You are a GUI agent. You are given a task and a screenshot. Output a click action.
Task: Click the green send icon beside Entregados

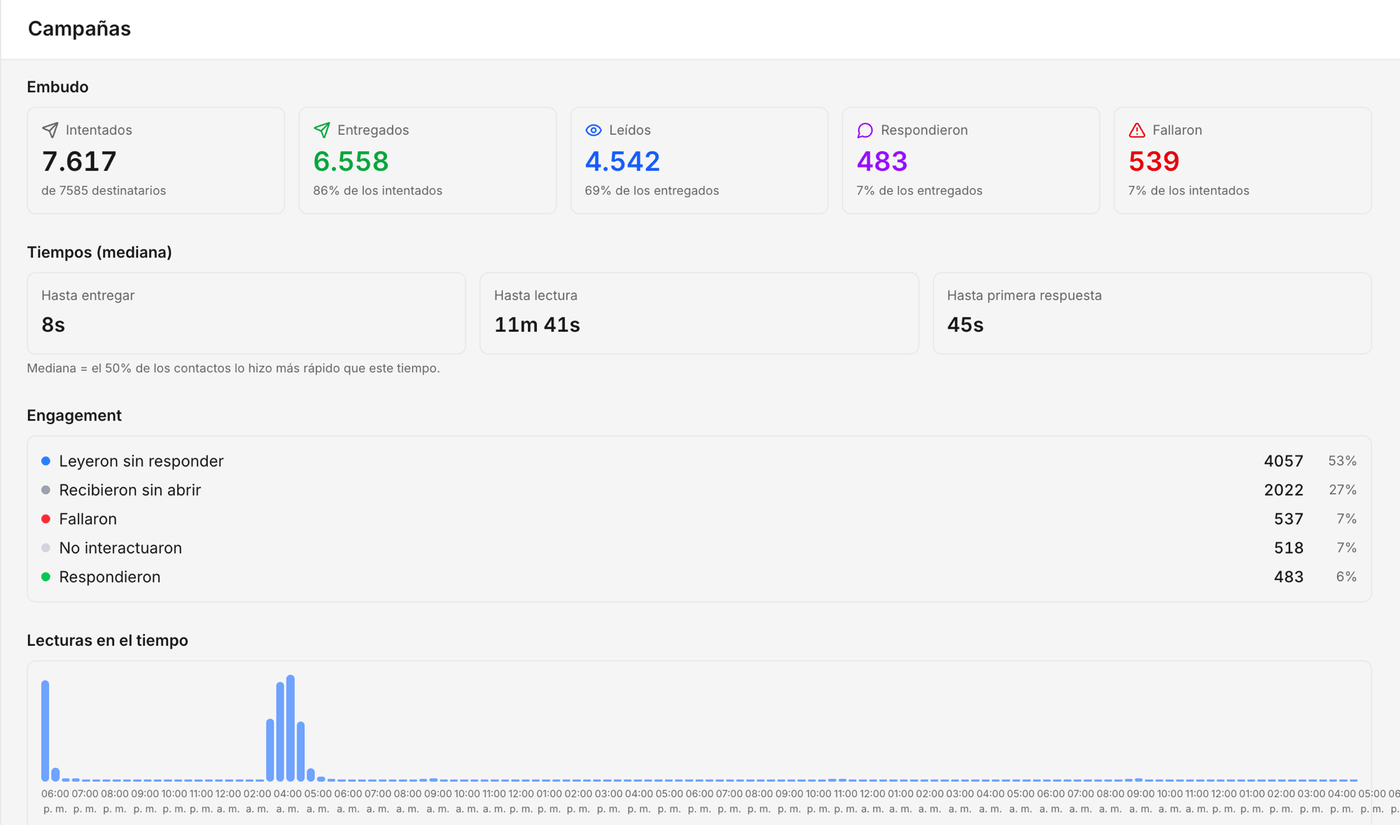[x=322, y=130]
